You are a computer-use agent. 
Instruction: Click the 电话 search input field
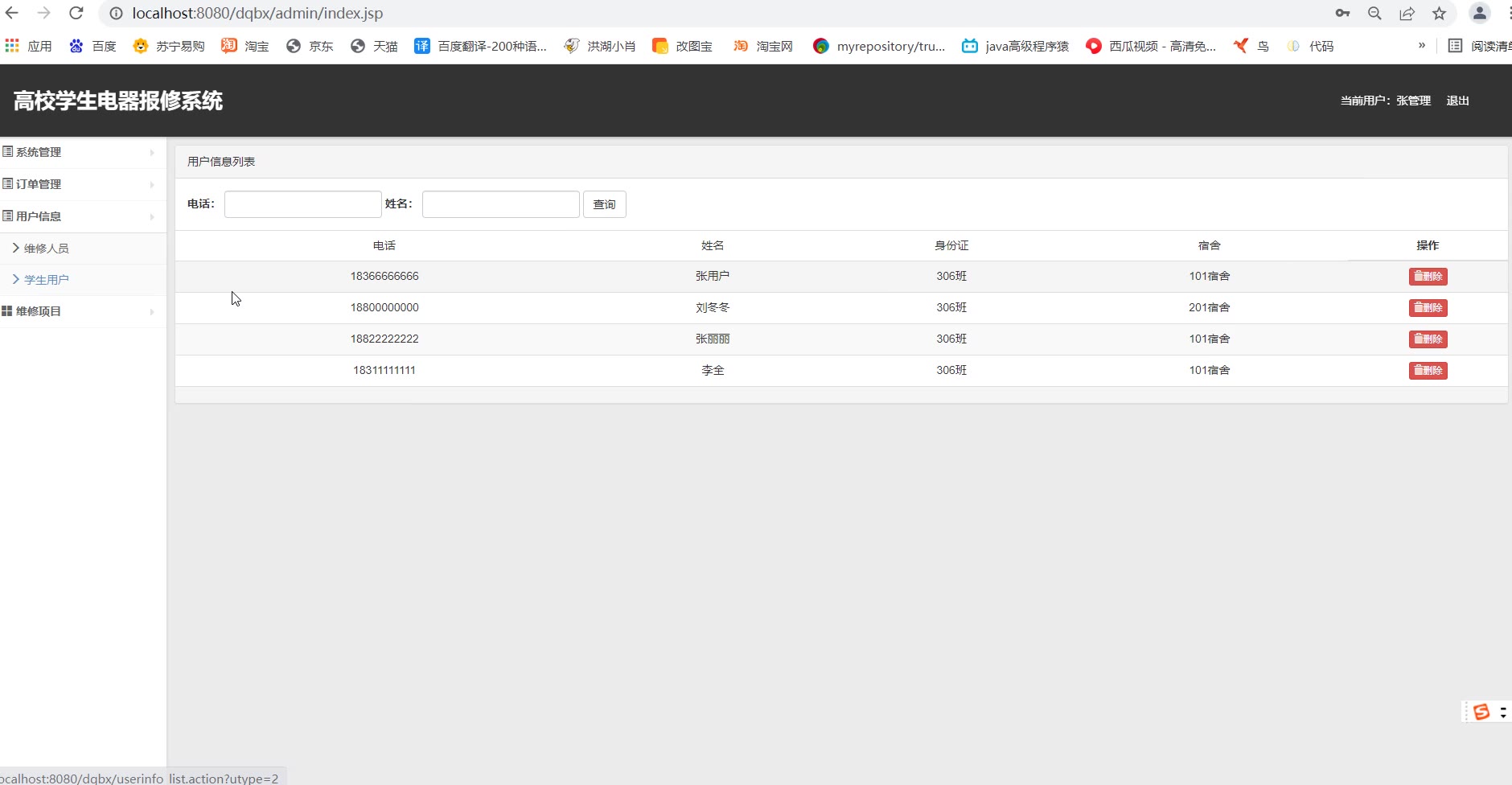pyautogui.click(x=303, y=204)
